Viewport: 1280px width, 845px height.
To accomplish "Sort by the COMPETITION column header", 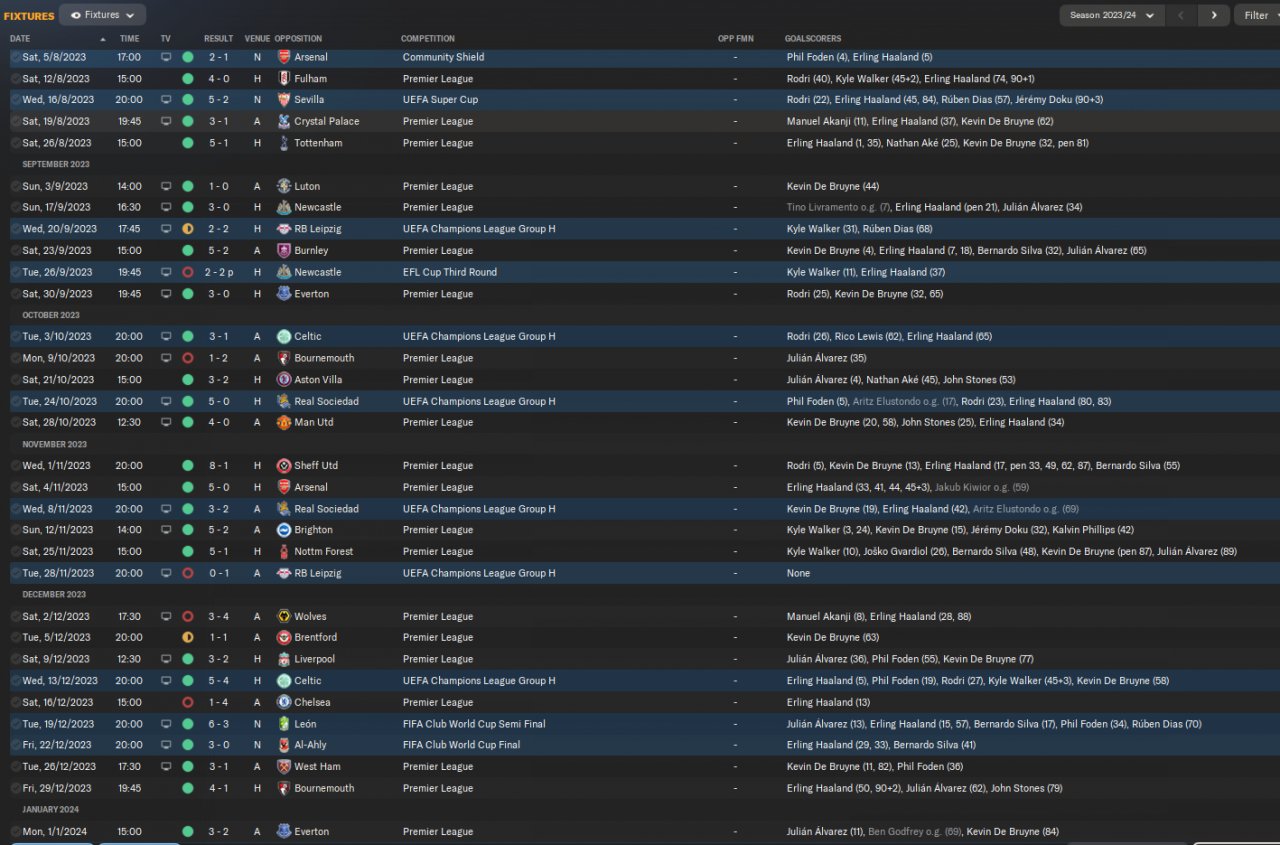I will click(x=428, y=39).
